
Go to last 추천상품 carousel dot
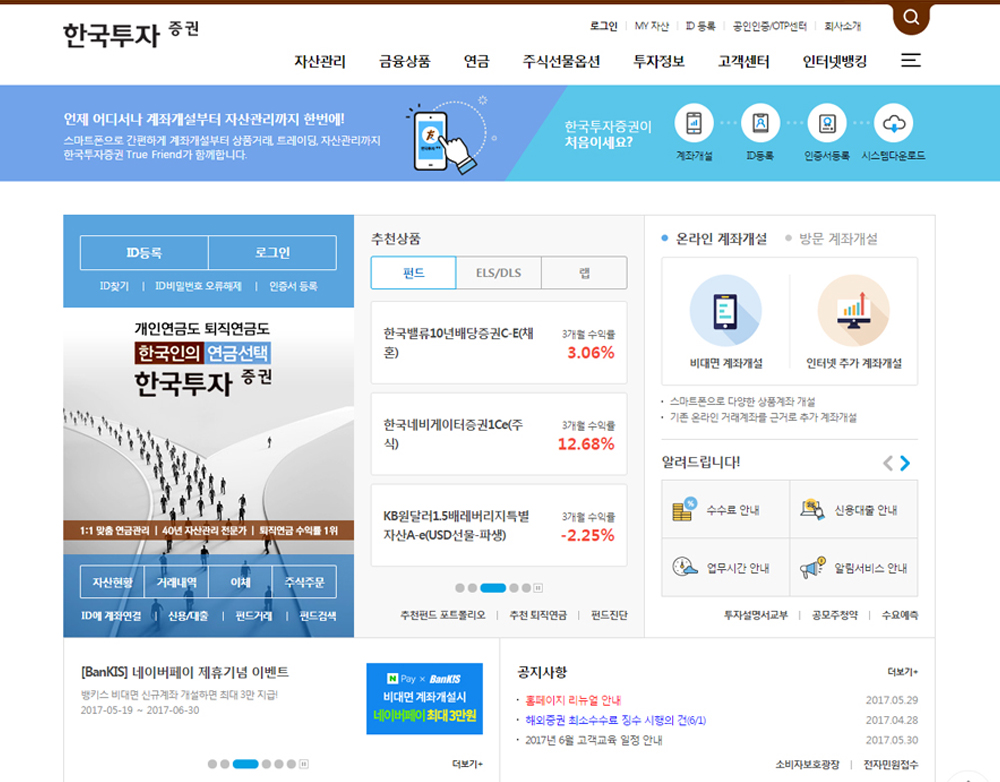(x=526, y=588)
